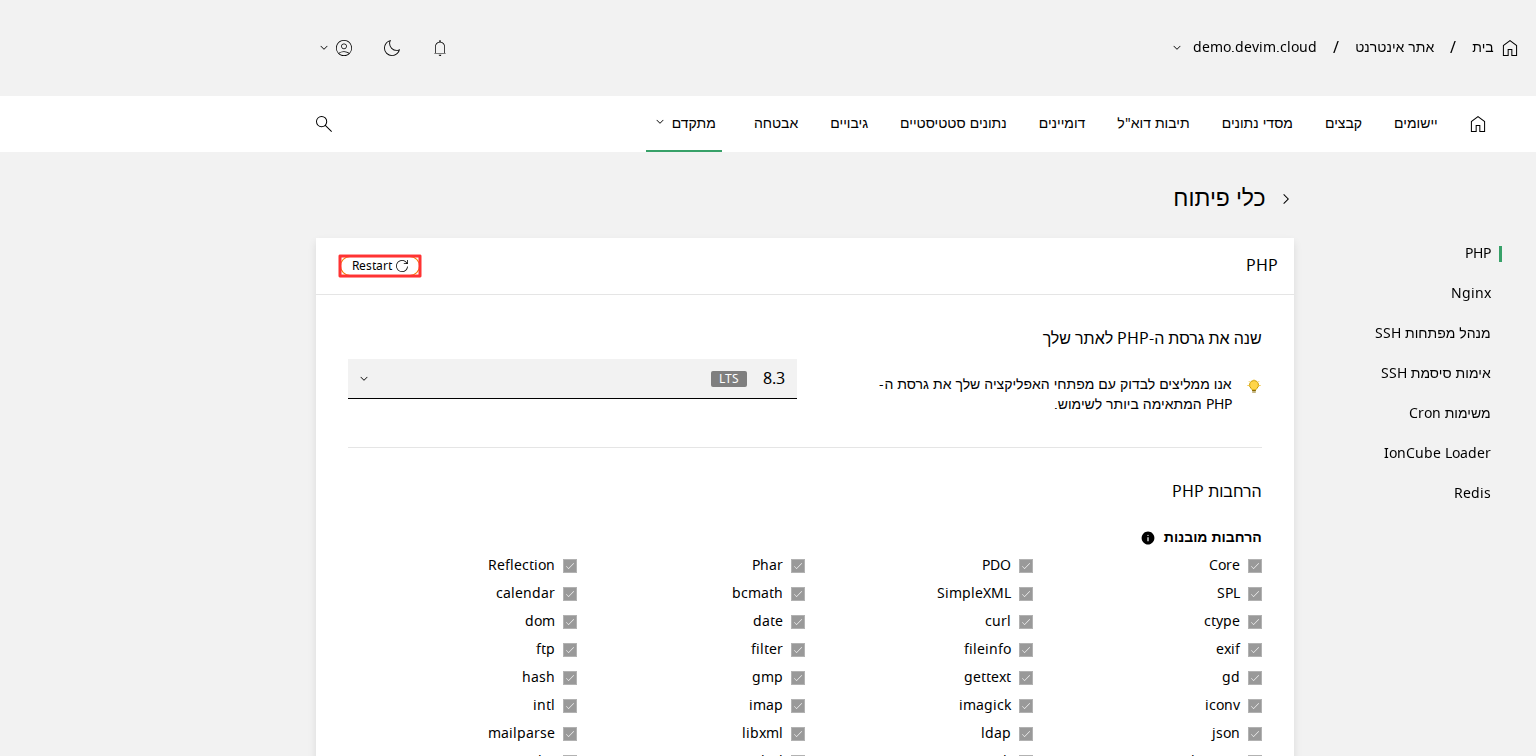Open the notifications bell icon
The height and width of the screenshot is (756, 1536).
click(440, 48)
